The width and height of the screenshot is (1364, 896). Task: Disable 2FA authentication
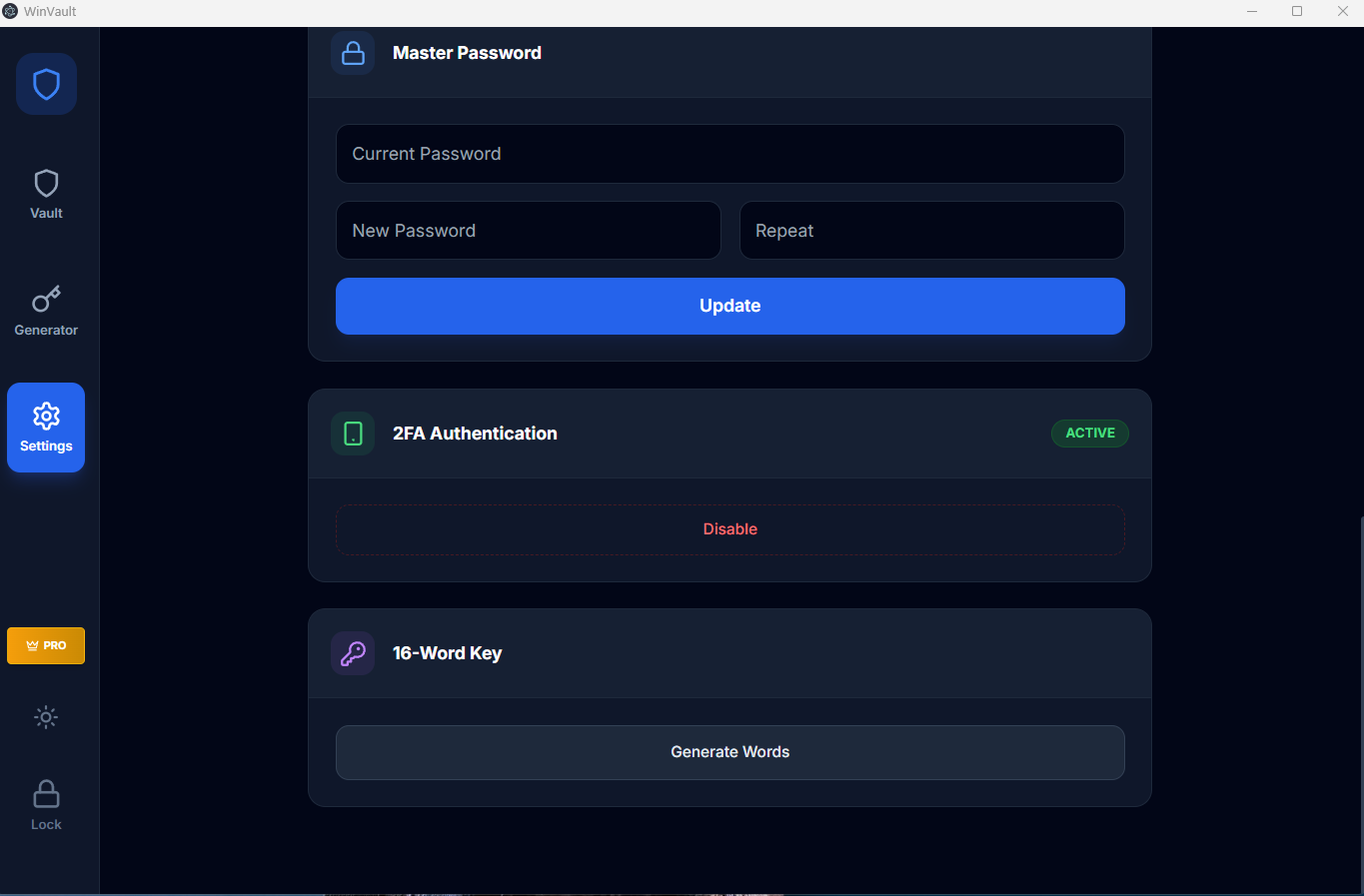[729, 529]
